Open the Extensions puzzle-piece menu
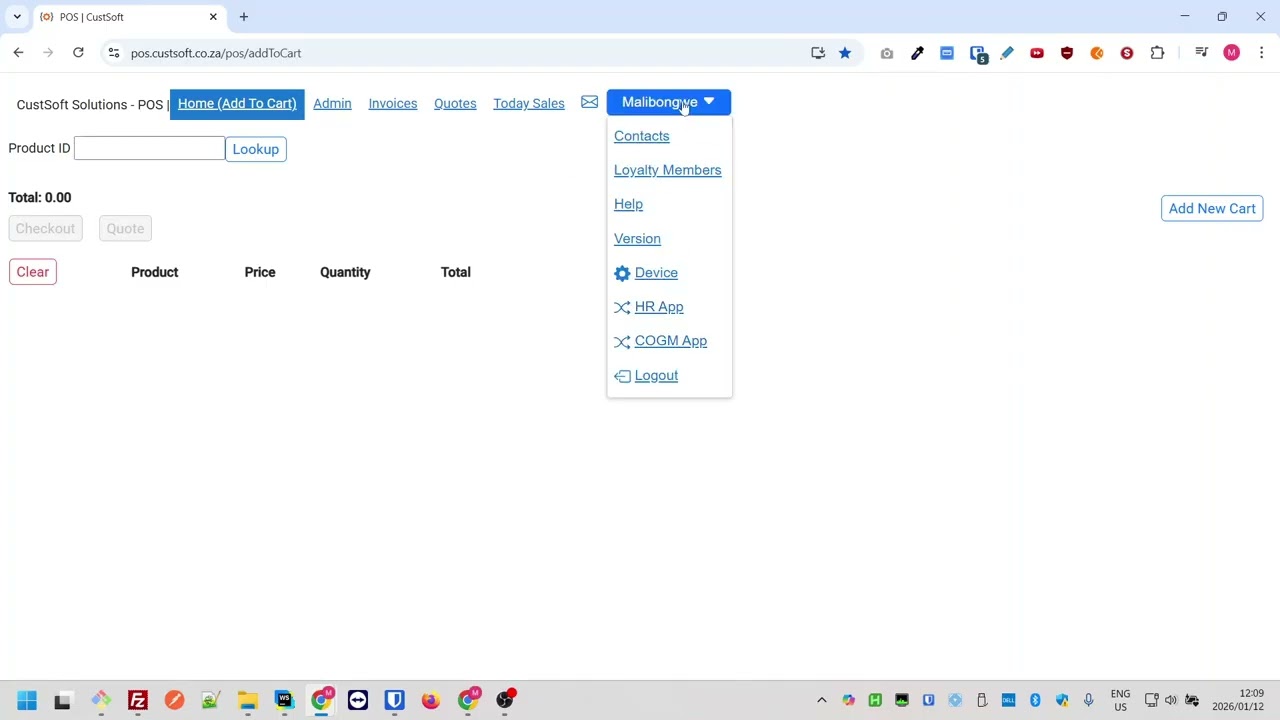This screenshot has width=1280, height=720. tap(1157, 53)
